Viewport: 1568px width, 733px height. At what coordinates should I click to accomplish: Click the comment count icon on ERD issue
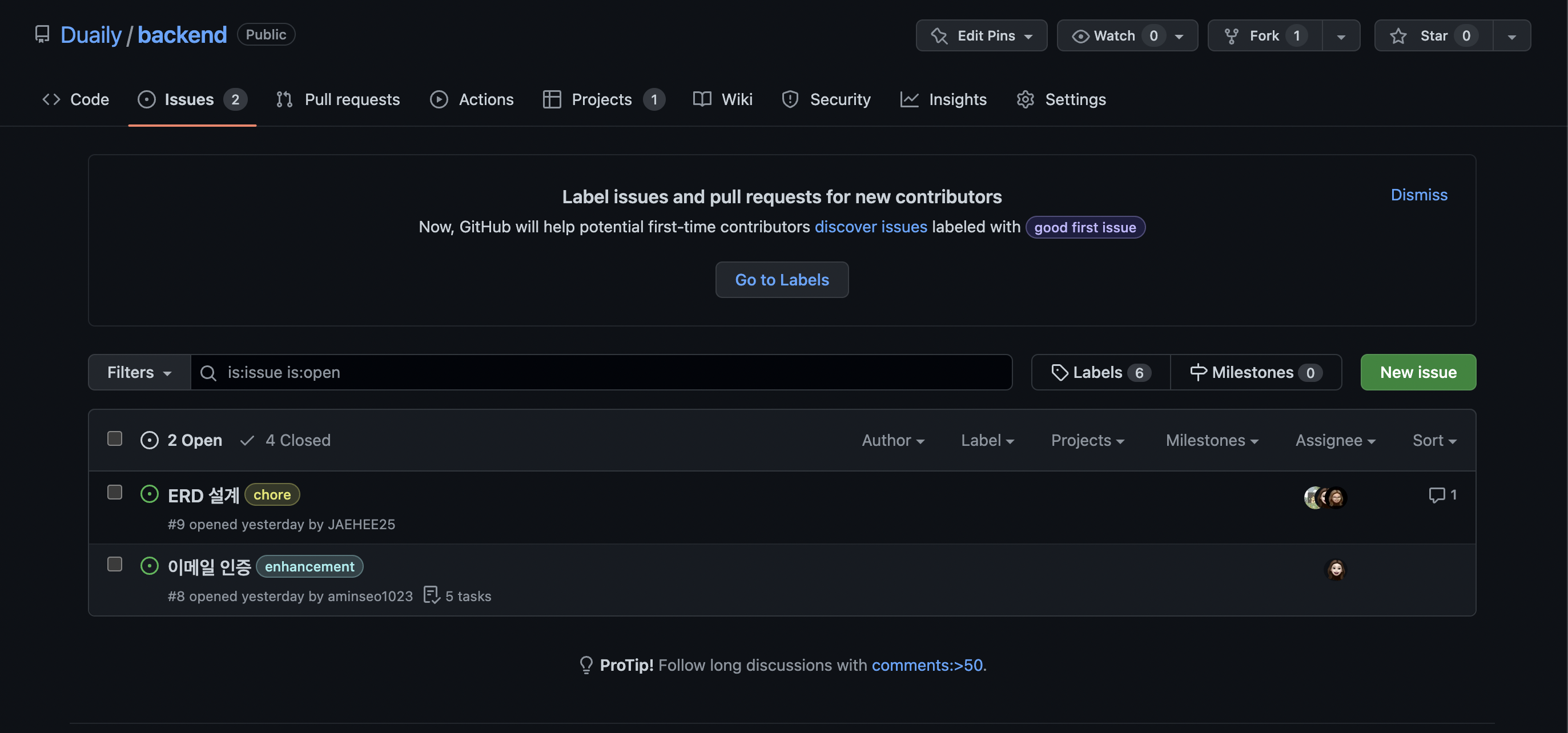coord(1436,495)
